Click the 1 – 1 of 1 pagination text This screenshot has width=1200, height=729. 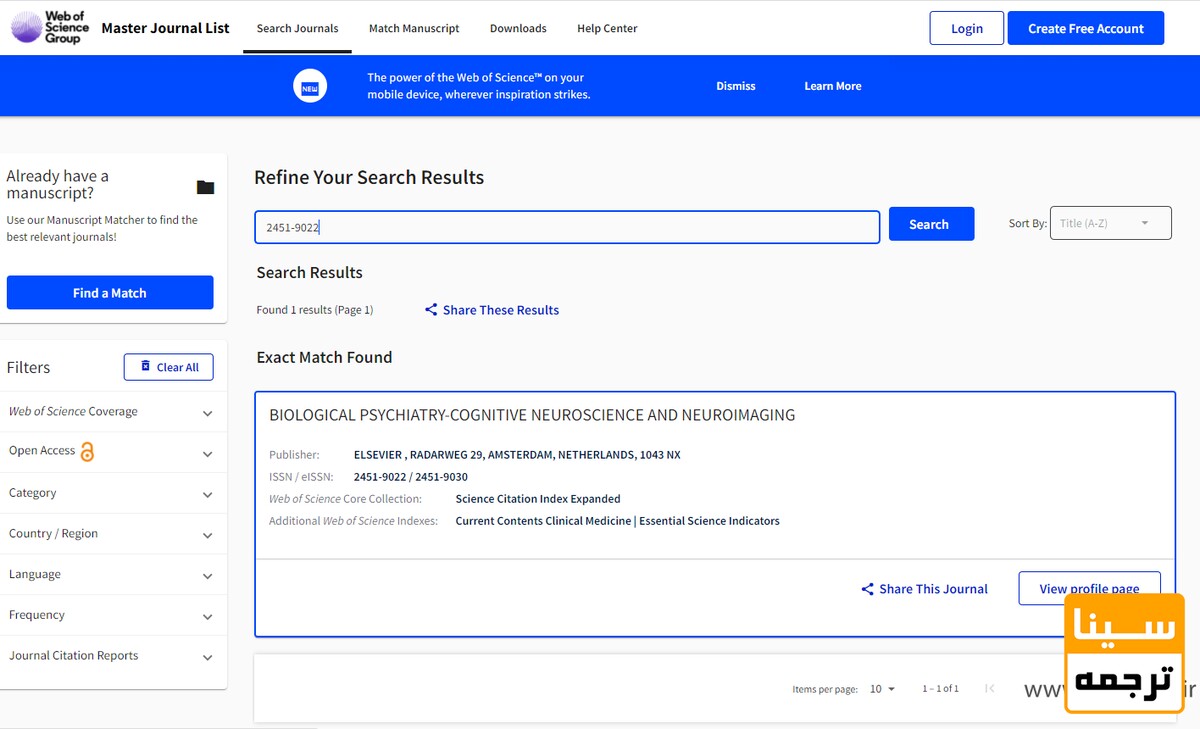coord(940,689)
